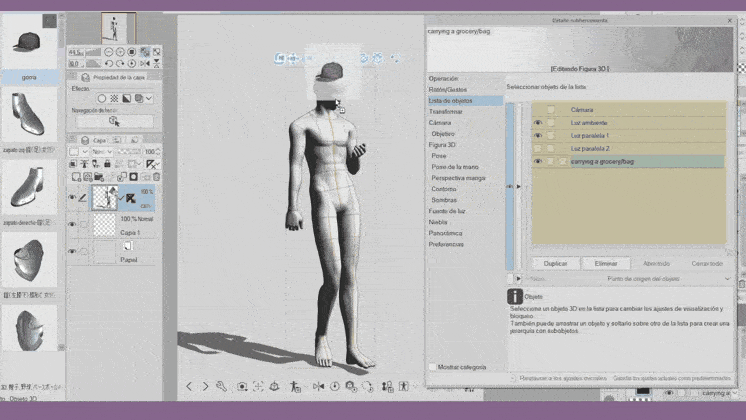Select border effect circle icon

point(101,98)
